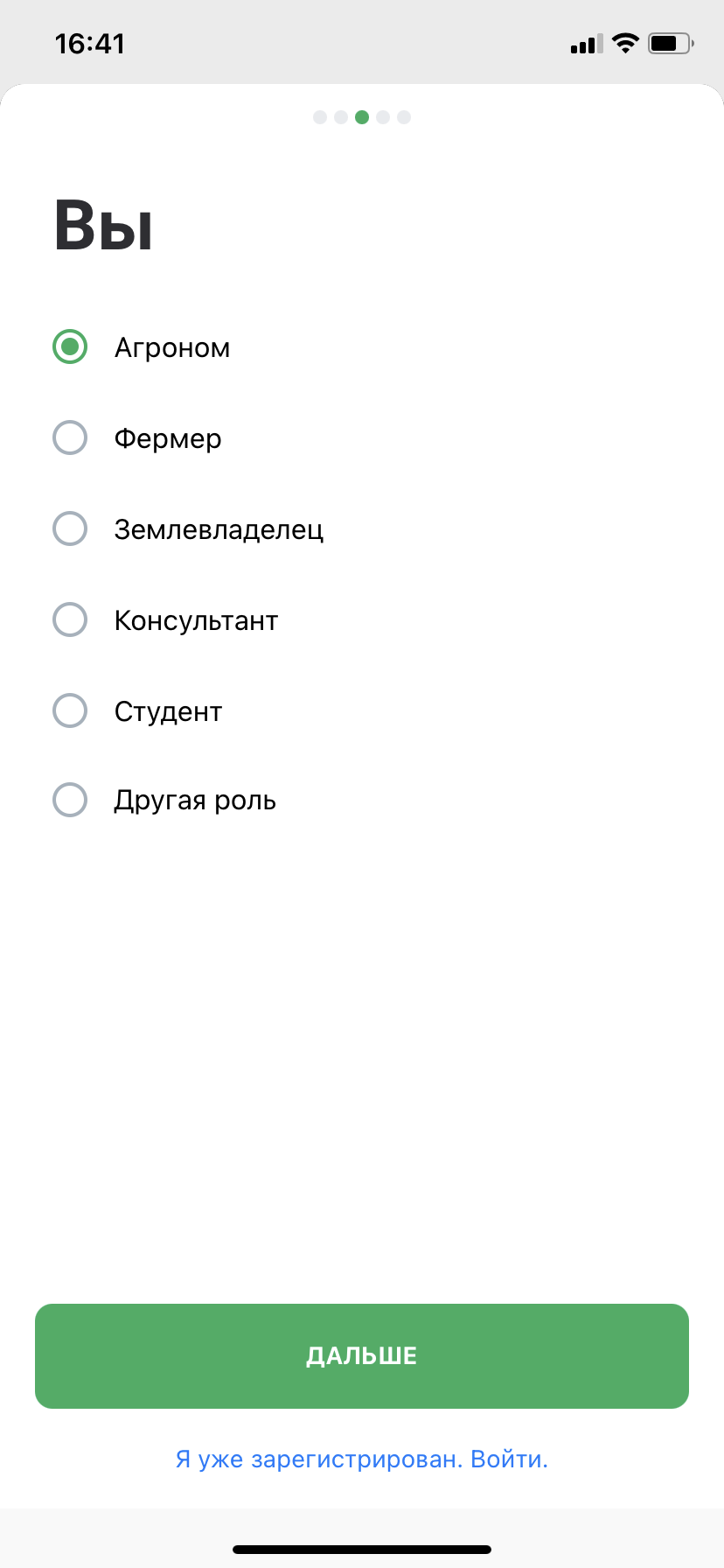
Task: Select the Студент radio option
Action: click(x=70, y=710)
